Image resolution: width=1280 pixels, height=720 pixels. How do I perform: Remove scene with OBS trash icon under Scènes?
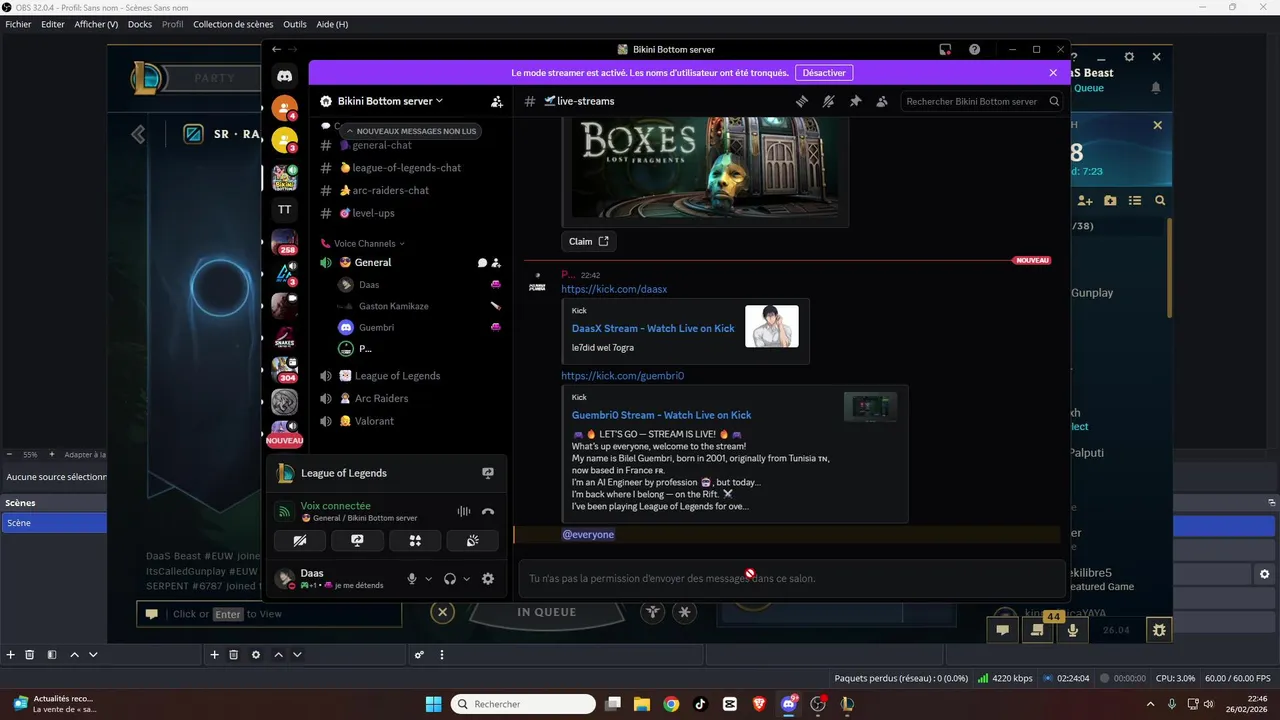click(30, 655)
